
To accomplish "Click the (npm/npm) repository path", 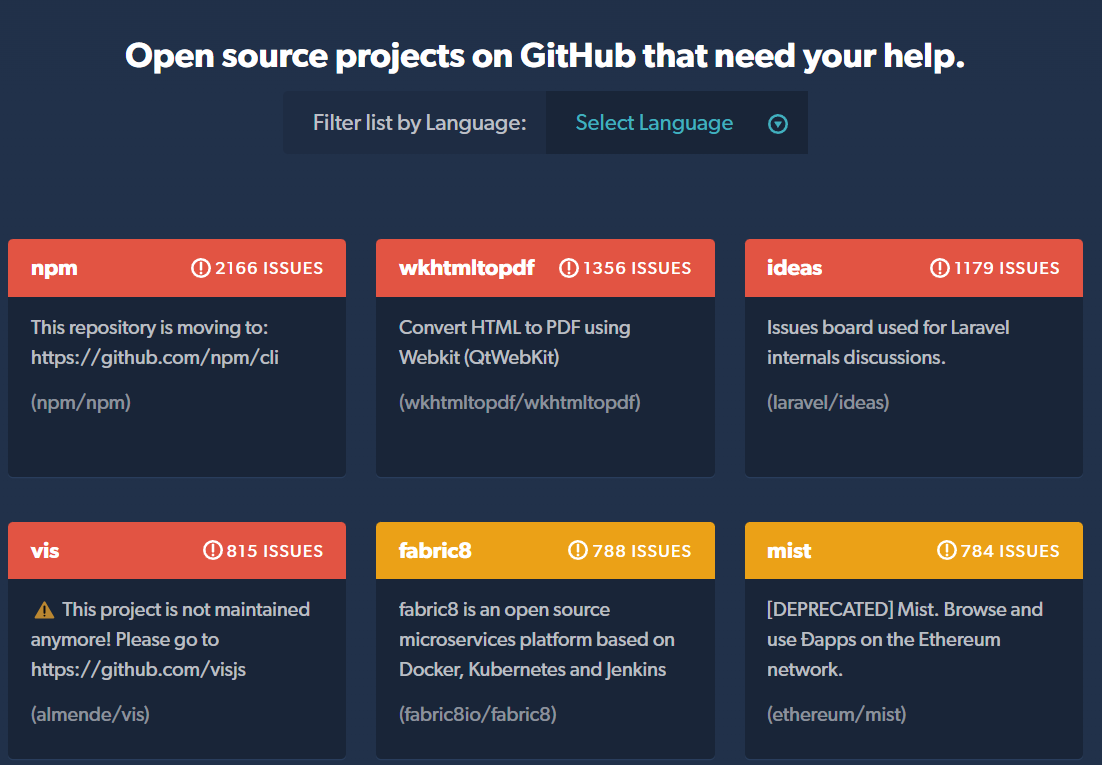I will pos(81,402).
